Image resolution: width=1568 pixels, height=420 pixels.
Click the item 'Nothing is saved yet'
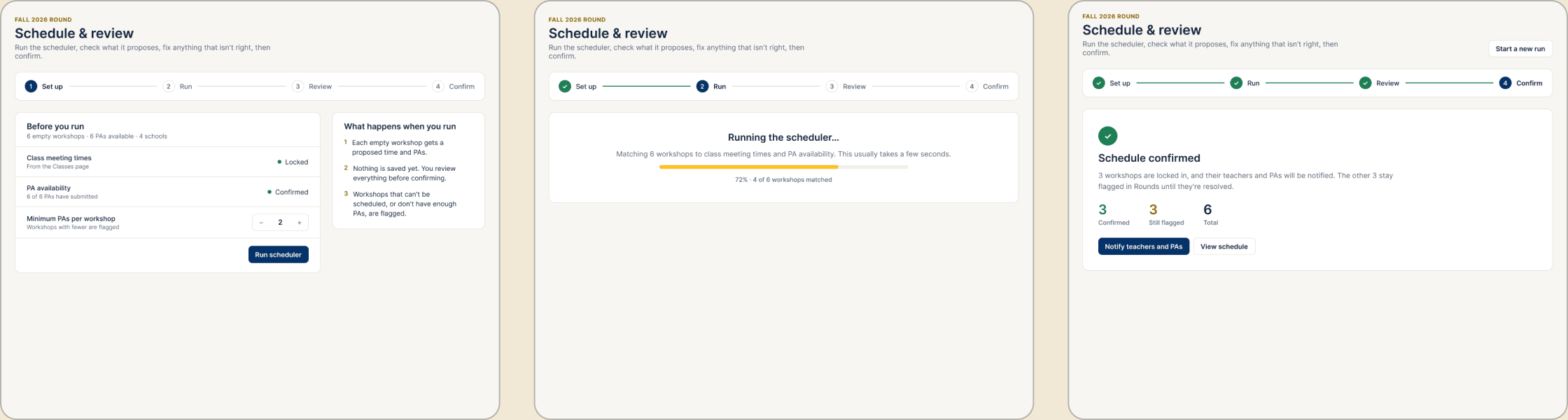coord(400,173)
